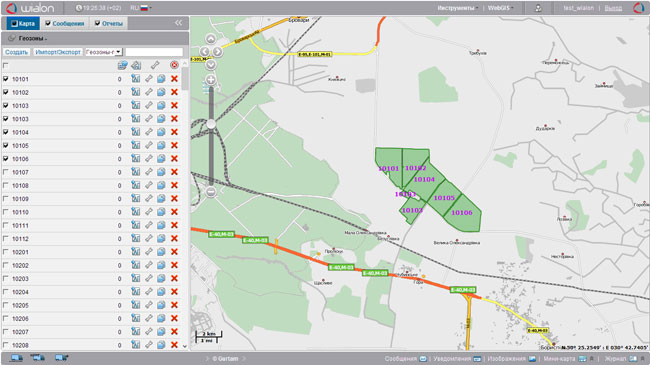Click the Импорт/Экспорт button
This screenshot has height=365, width=650.
[x=58, y=52]
